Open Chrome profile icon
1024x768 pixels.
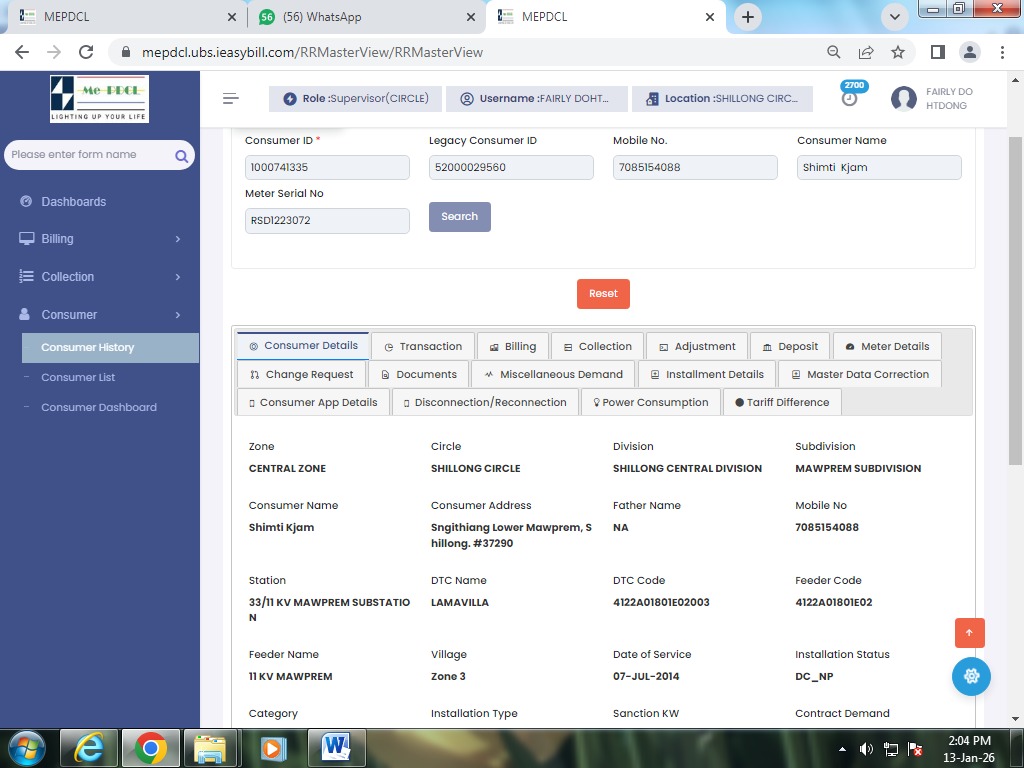tap(970, 52)
